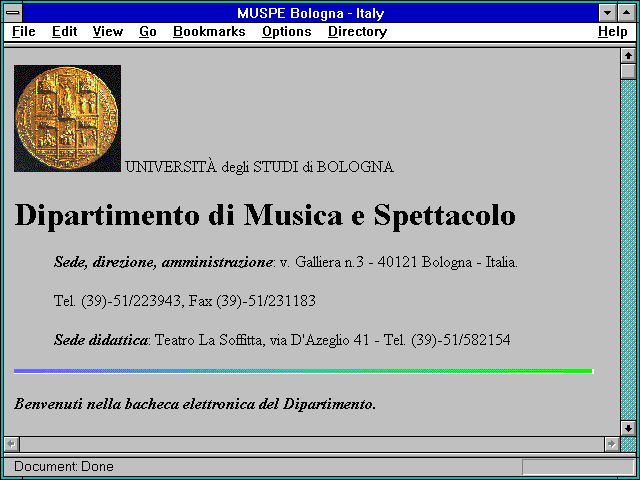Open the View menu

(108, 31)
